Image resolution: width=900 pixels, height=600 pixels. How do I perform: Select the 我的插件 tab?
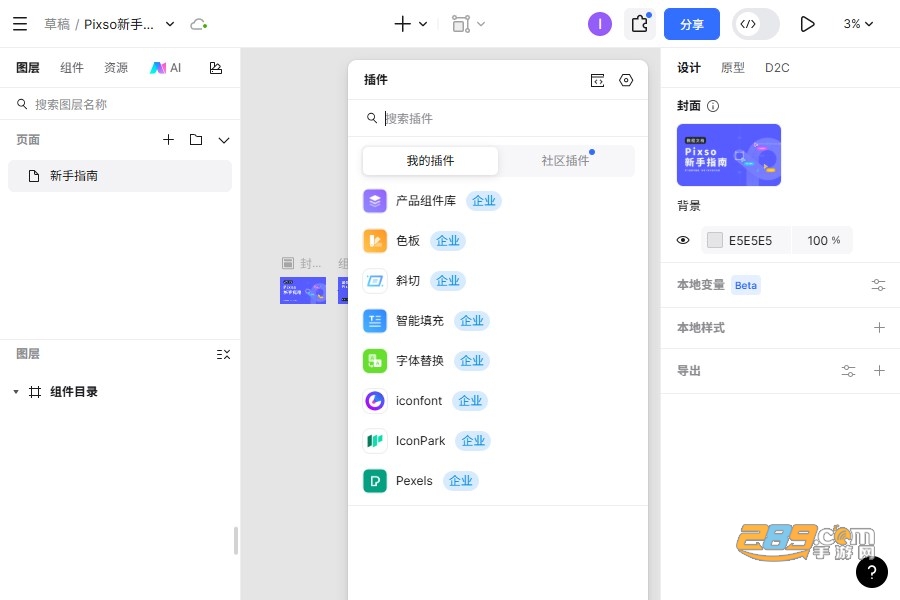pos(430,161)
